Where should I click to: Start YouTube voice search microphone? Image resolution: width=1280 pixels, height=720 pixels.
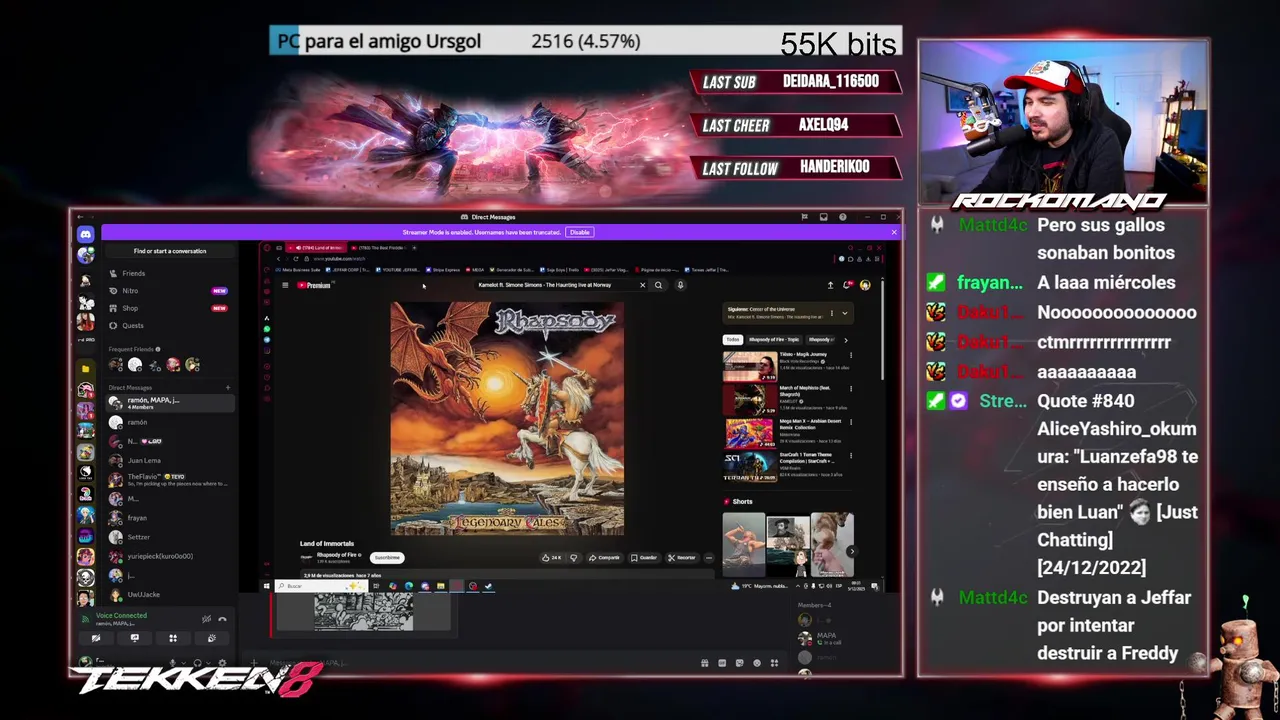coord(680,285)
